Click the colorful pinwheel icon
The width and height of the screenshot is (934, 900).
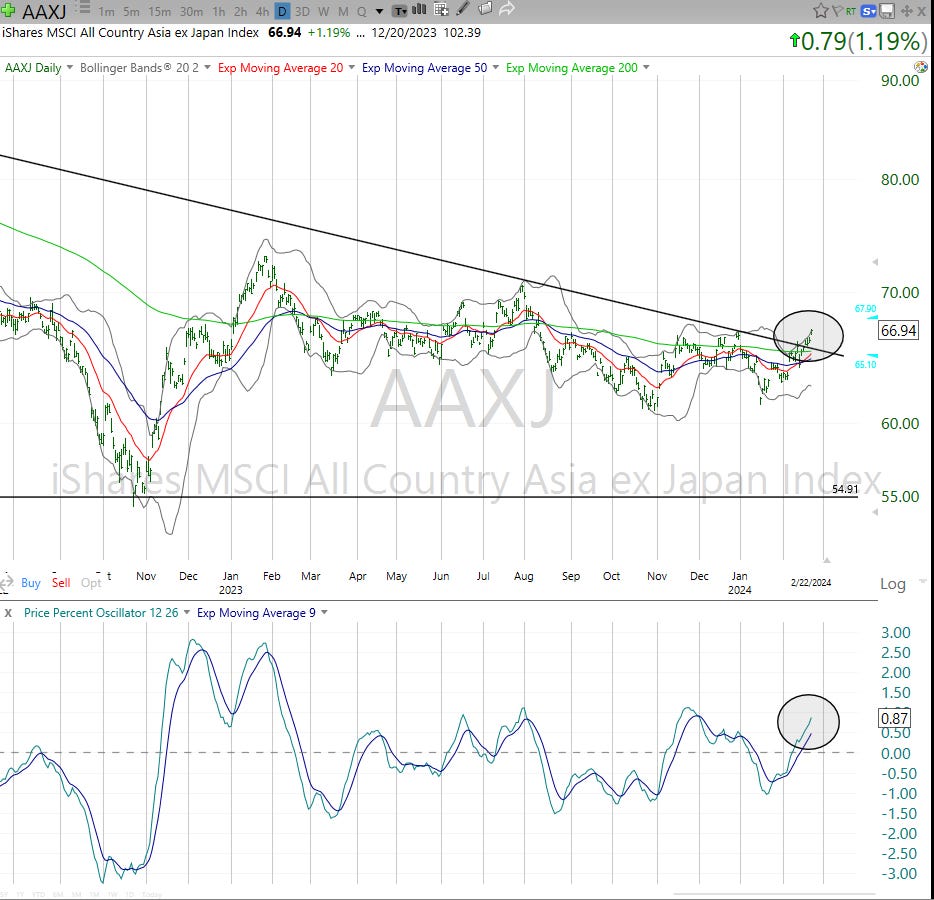[x=921, y=67]
